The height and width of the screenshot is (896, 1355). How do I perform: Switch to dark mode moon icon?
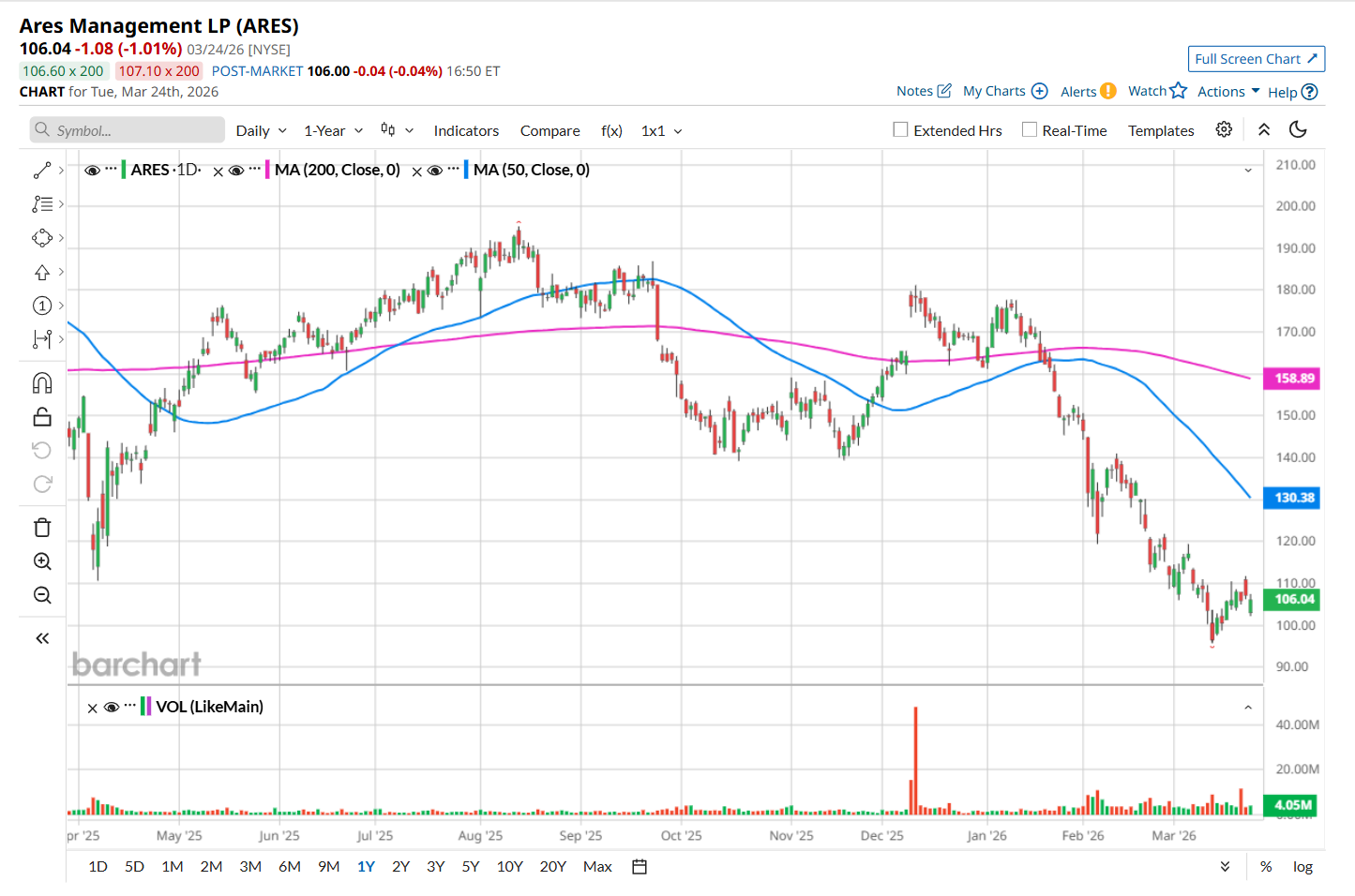[x=1298, y=129]
